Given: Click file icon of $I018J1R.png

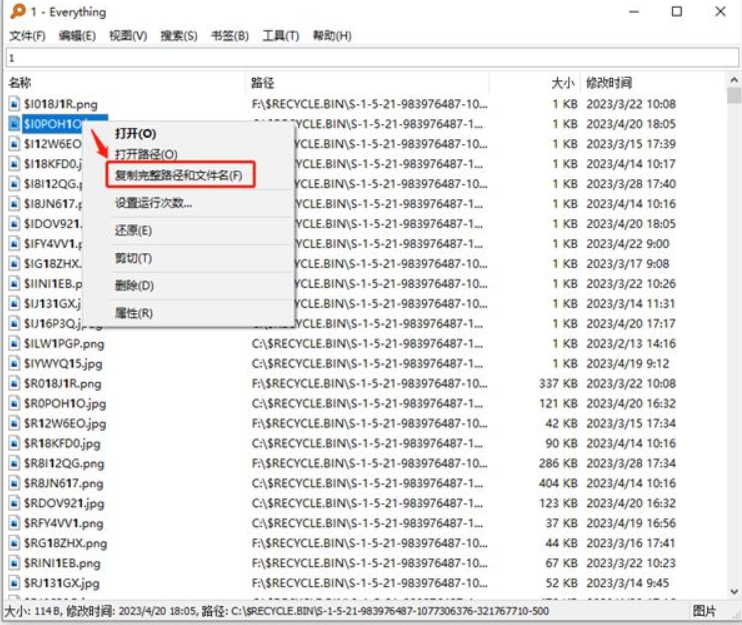Looking at the screenshot, I should (15, 104).
